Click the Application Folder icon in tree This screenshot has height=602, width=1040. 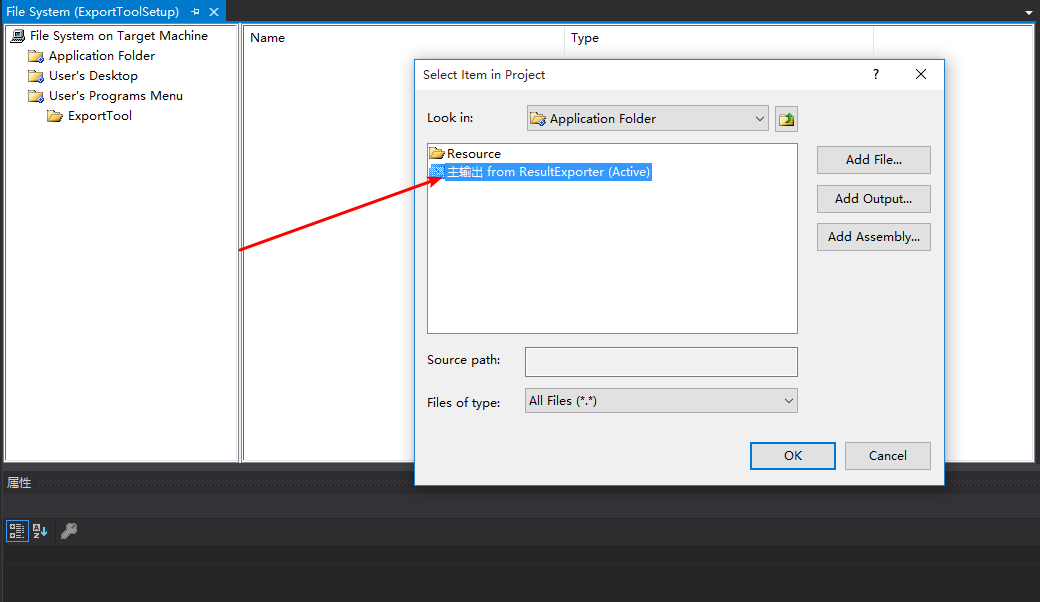click(x=36, y=56)
